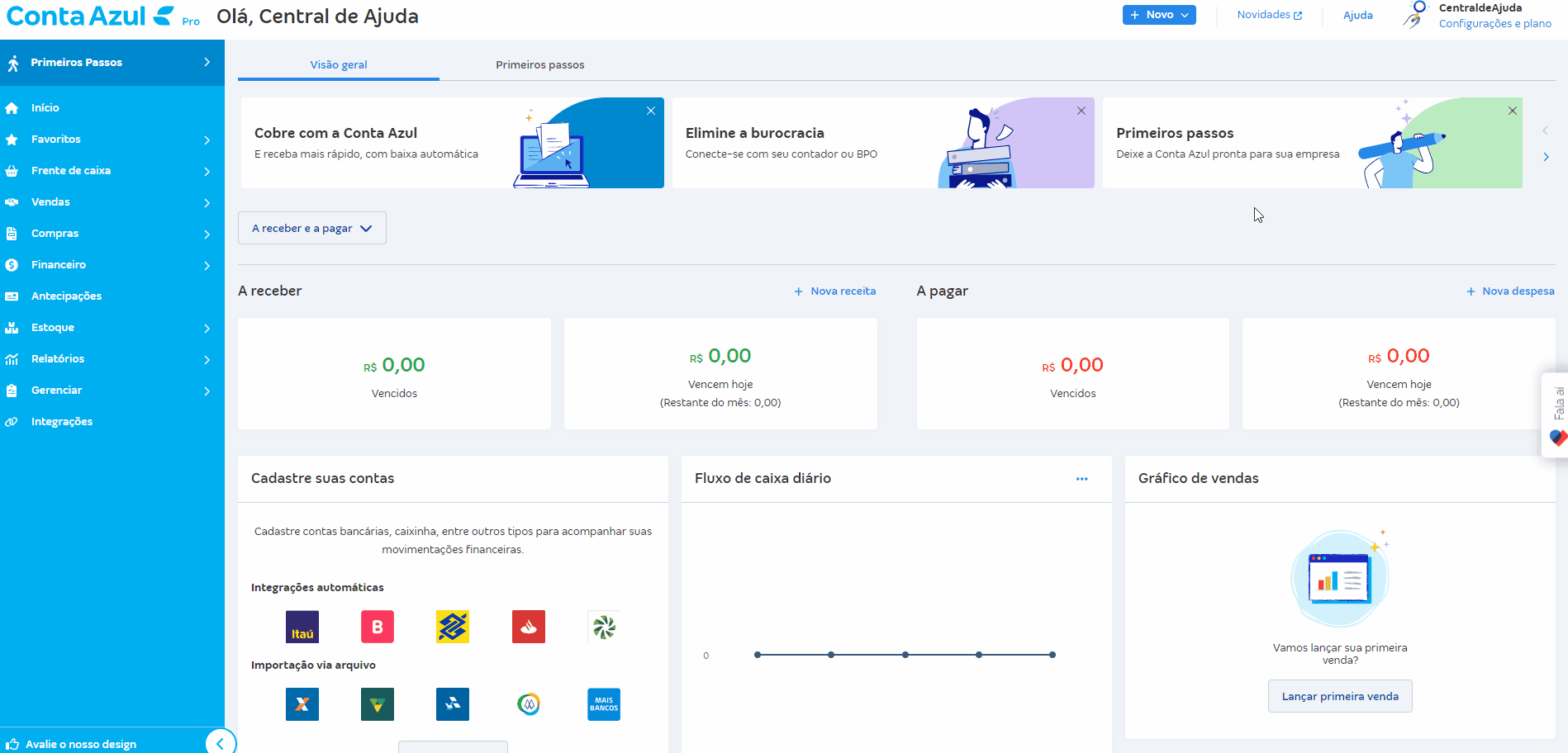Open the Financeiro dollar icon

coord(13,264)
